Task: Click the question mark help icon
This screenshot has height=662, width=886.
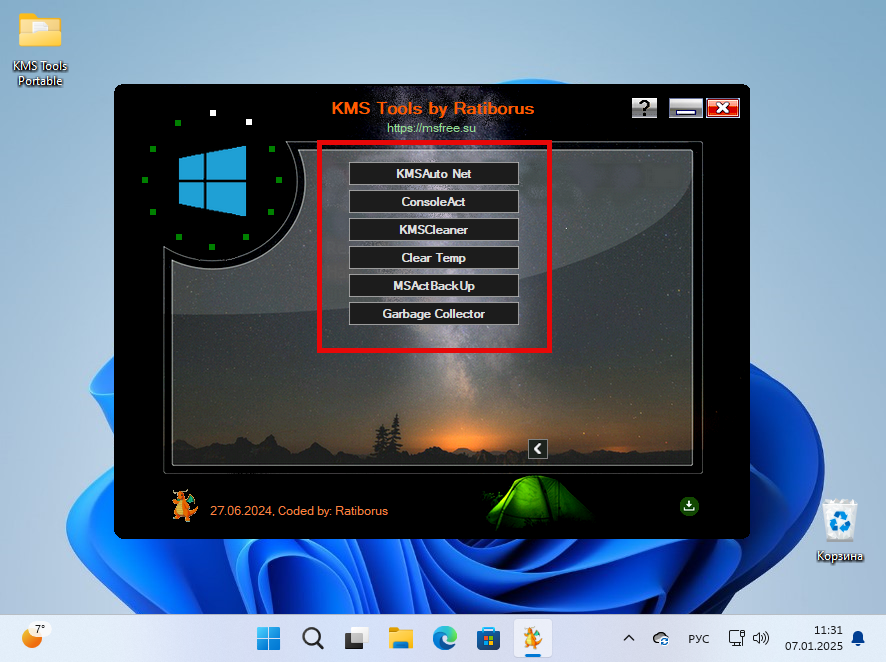Action: (x=645, y=108)
